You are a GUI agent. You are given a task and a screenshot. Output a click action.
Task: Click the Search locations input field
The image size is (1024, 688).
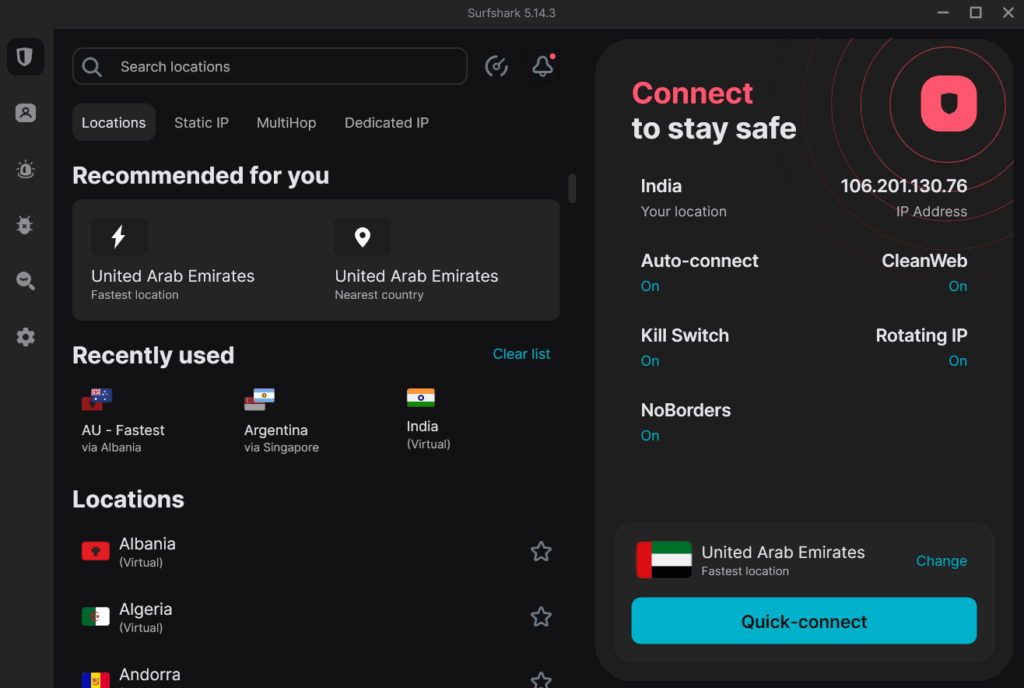pos(270,67)
